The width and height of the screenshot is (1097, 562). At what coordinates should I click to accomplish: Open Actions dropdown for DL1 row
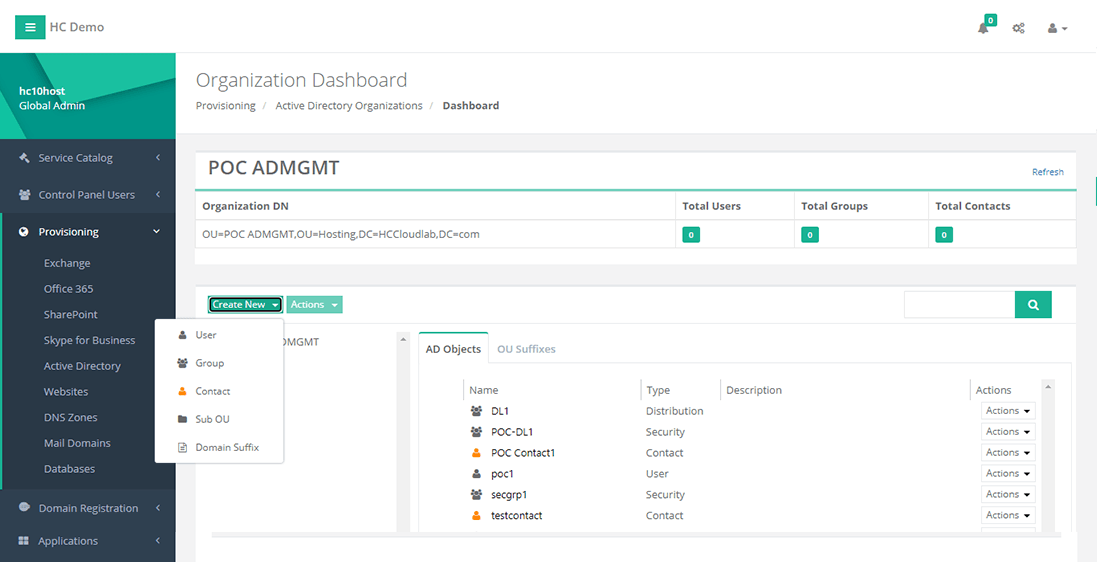pyautogui.click(x=1008, y=411)
